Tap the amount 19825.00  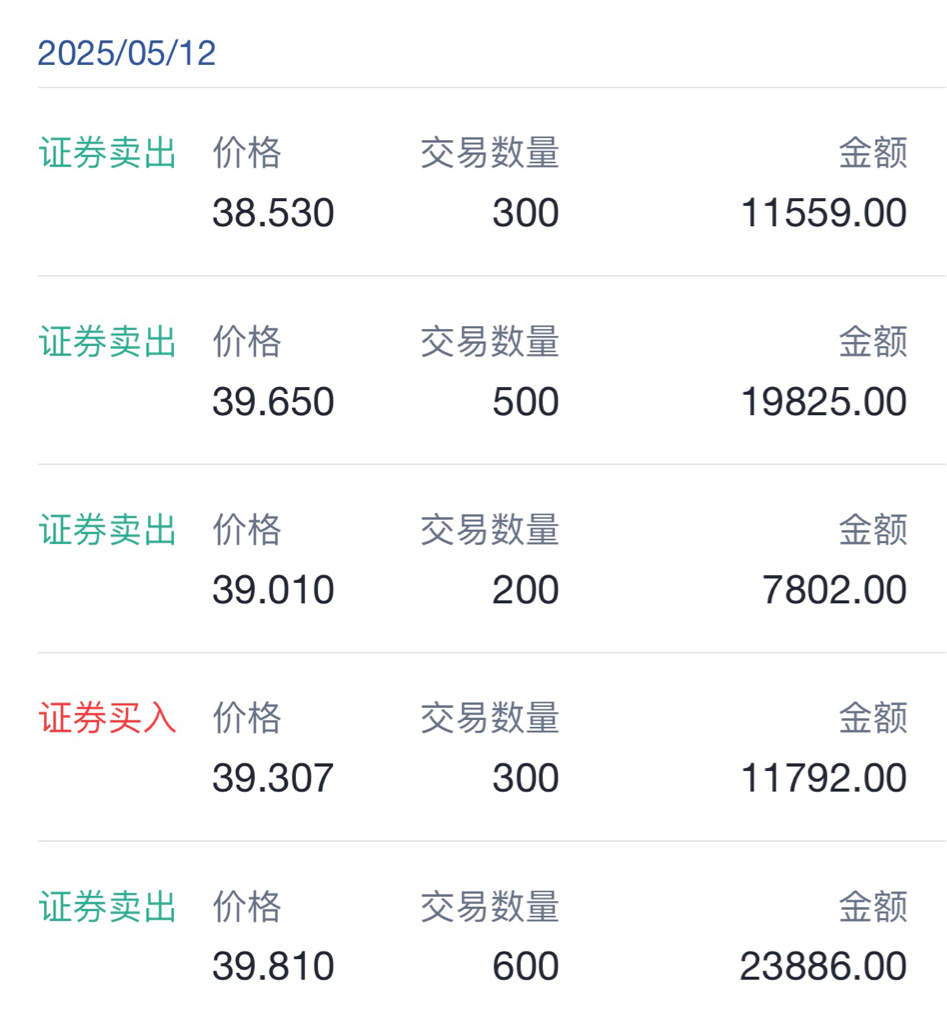coord(824,401)
